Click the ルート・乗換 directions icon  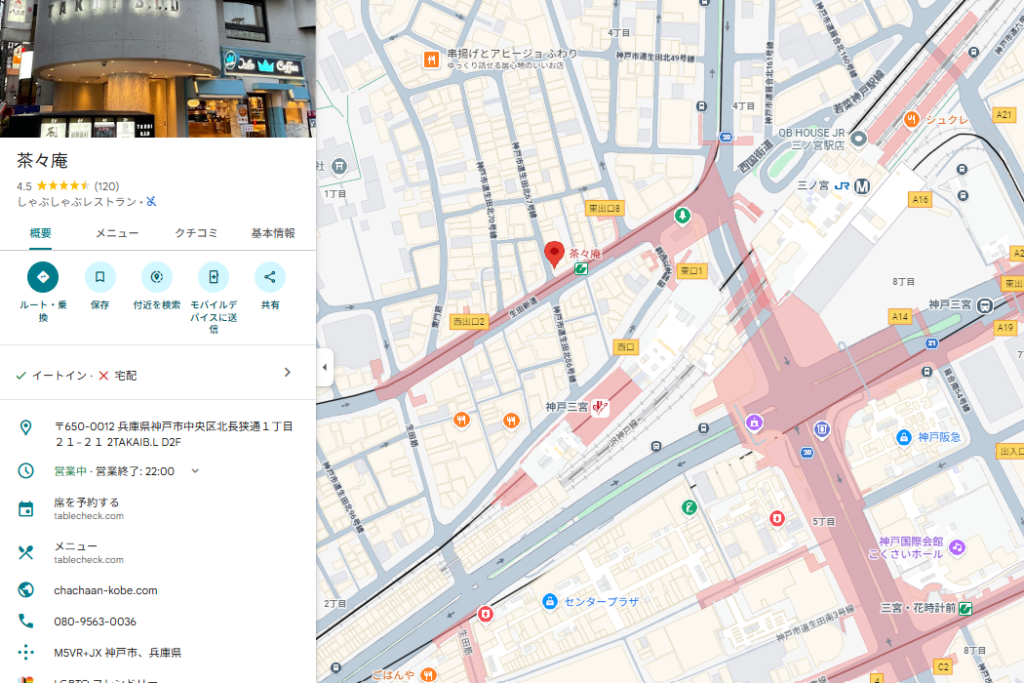pyautogui.click(x=43, y=277)
